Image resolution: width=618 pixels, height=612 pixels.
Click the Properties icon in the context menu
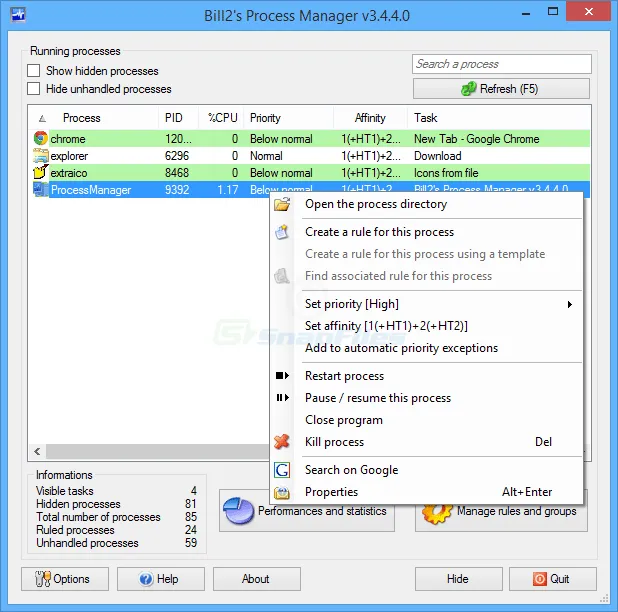coord(282,492)
